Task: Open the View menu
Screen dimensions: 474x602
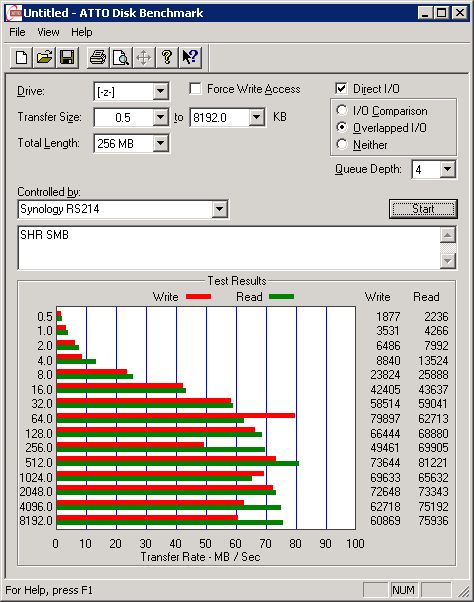Action: tap(48, 32)
